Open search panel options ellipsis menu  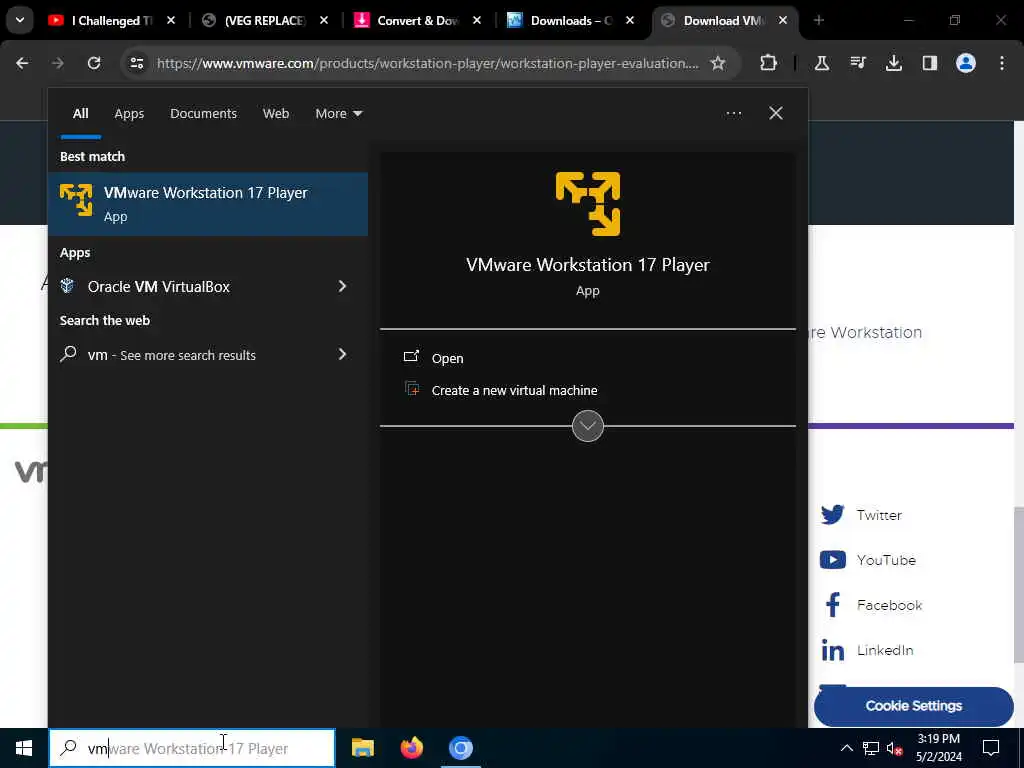(733, 114)
